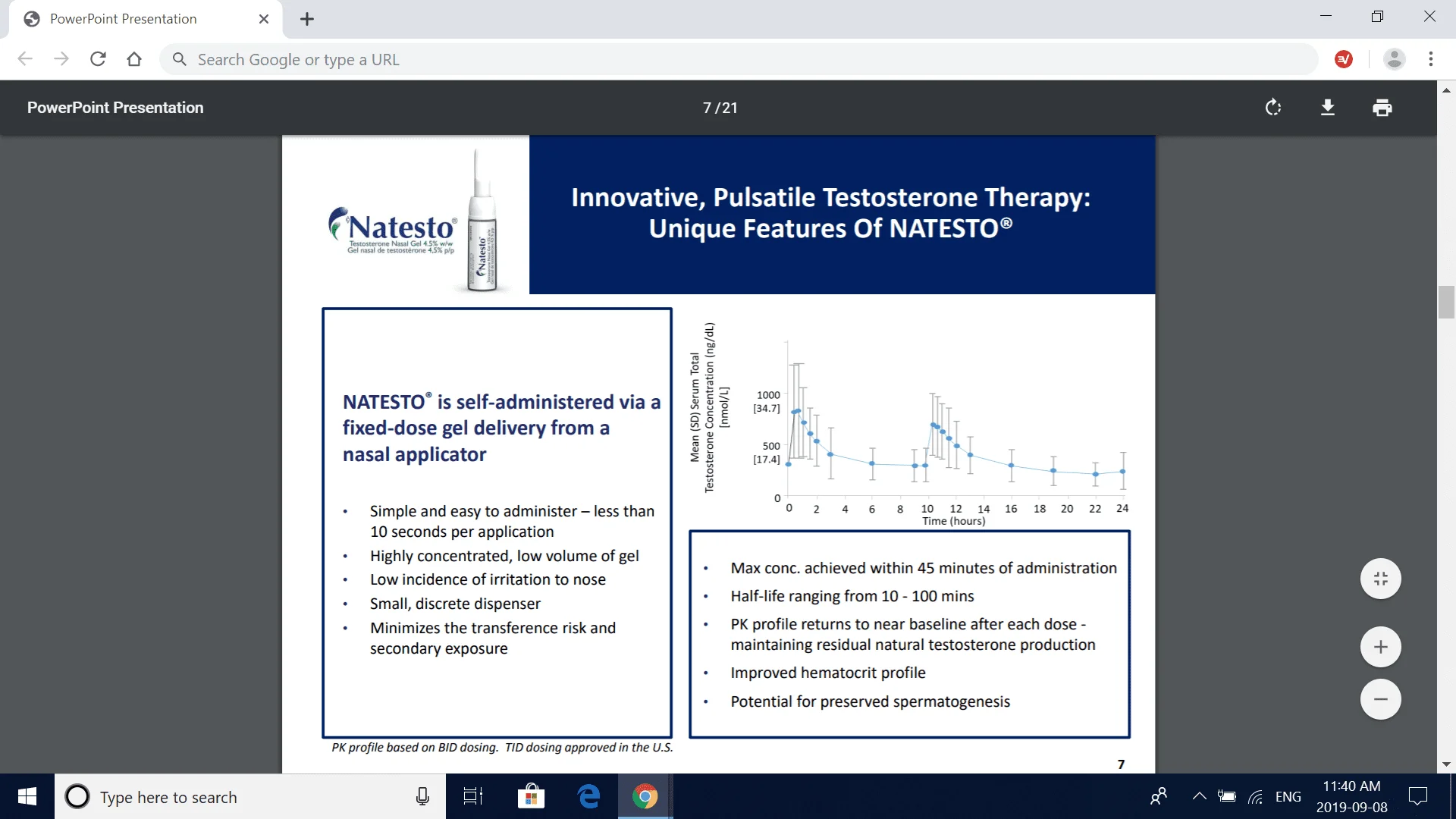The height and width of the screenshot is (819, 1456).
Task: Click the Small, discrete dispenser bullet
Action: coord(455,604)
